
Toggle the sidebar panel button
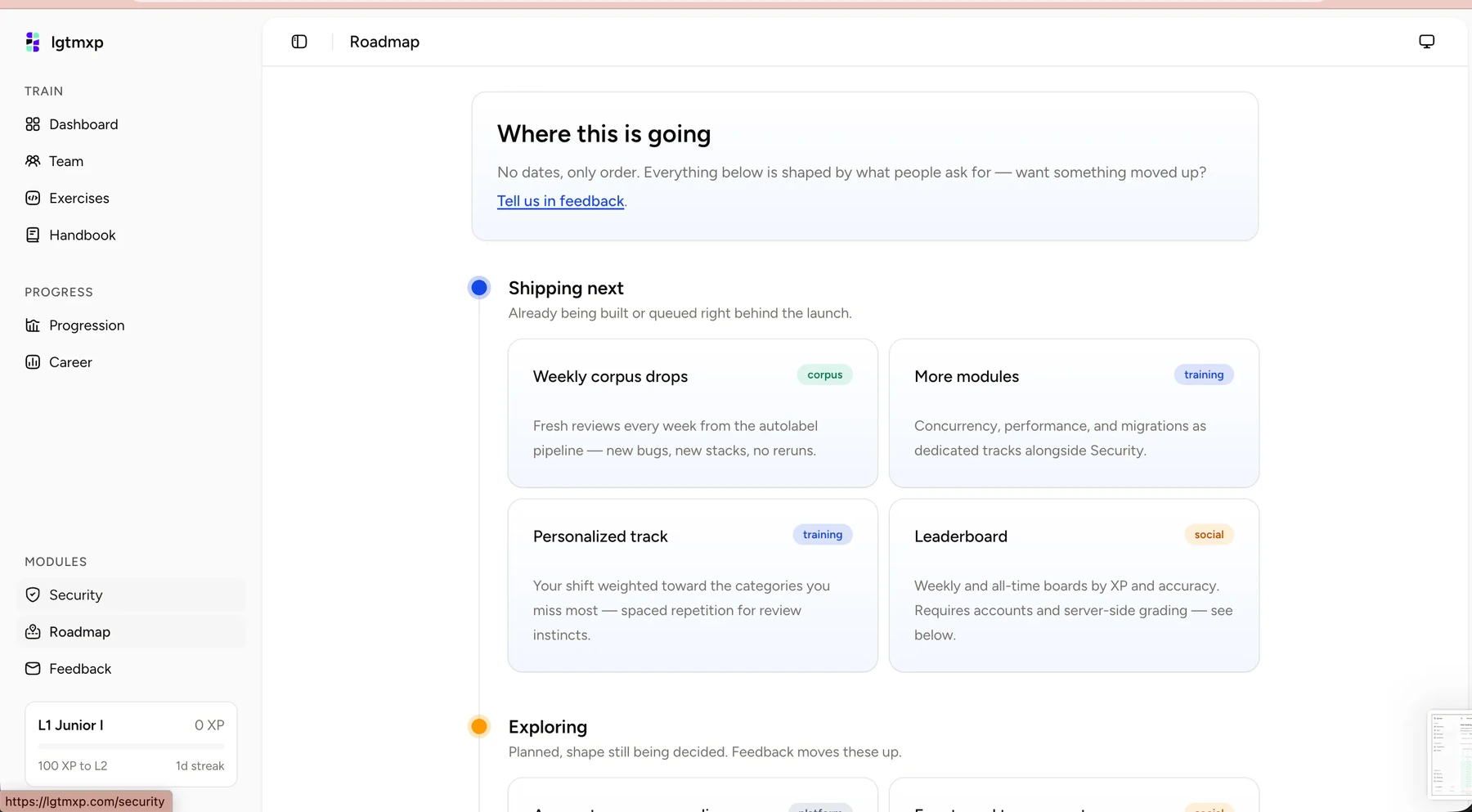click(299, 42)
